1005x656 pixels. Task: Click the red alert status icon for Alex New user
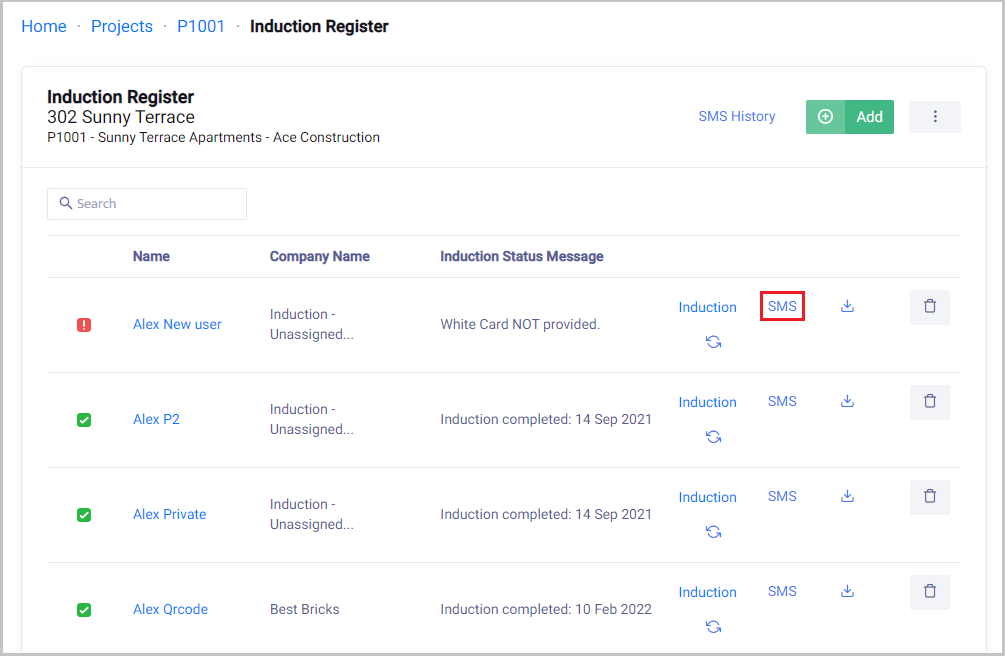click(x=84, y=325)
